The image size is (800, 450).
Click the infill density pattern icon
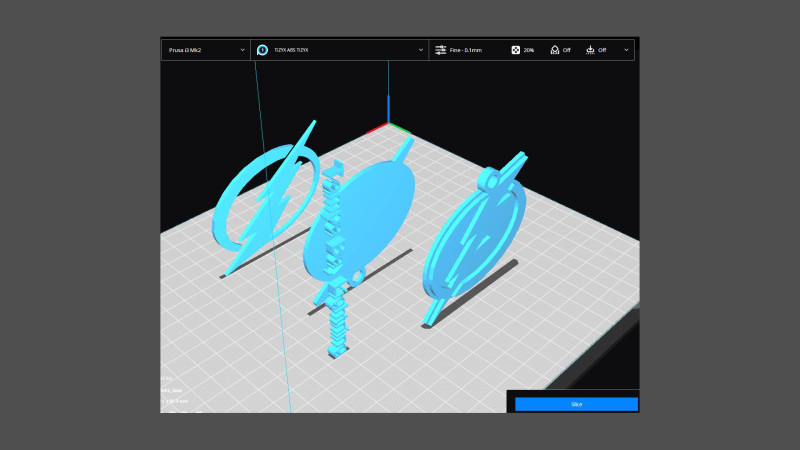[515, 49]
